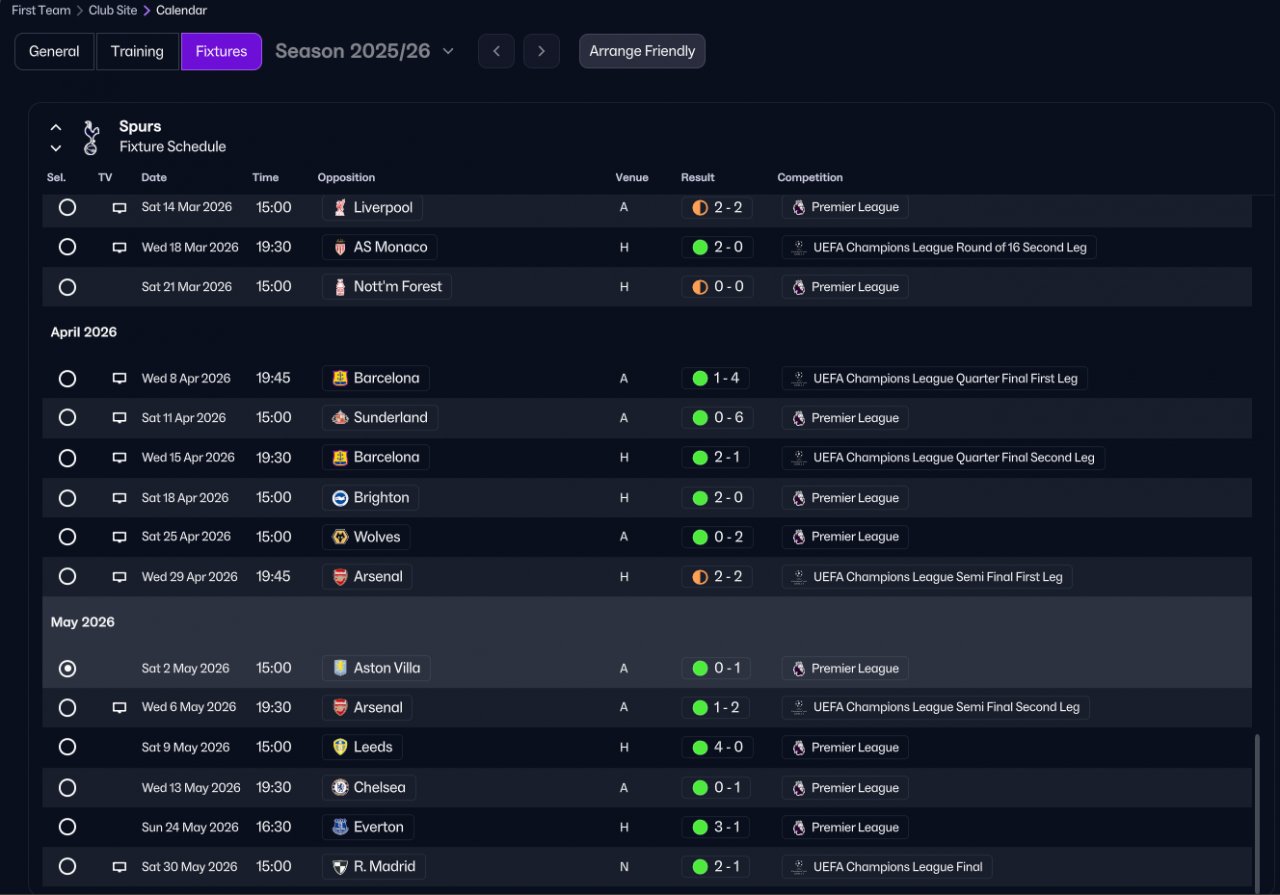Click the Chelsea club badge
The width and height of the screenshot is (1280, 895).
[340, 788]
